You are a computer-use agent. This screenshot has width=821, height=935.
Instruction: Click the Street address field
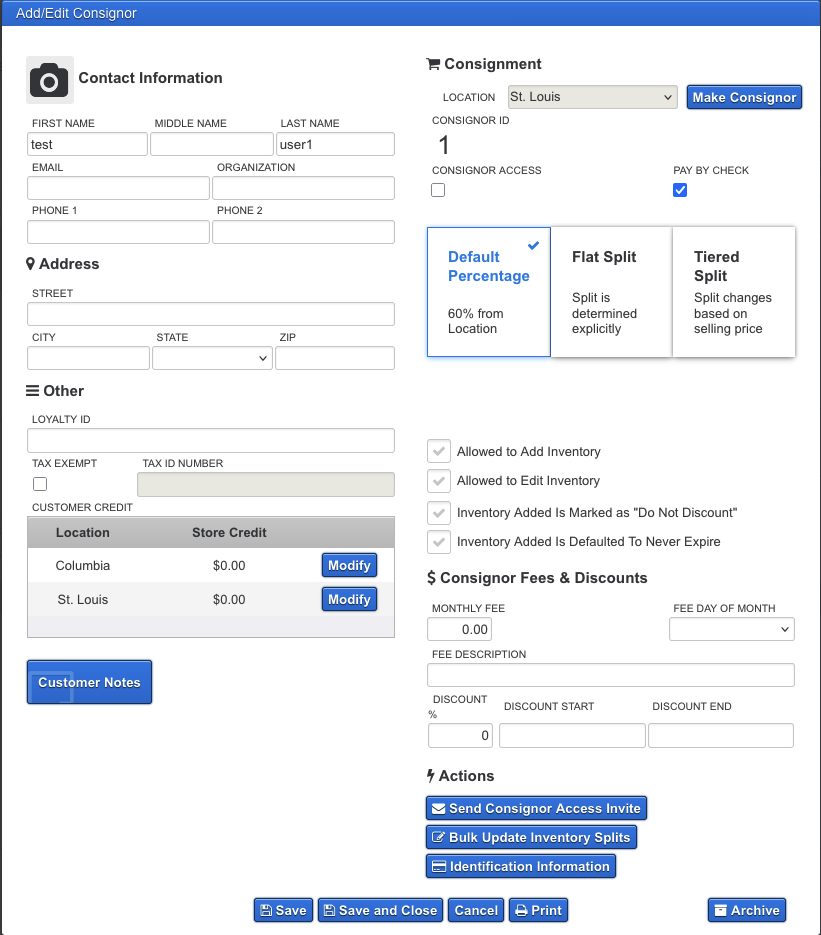[x=211, y=314]
